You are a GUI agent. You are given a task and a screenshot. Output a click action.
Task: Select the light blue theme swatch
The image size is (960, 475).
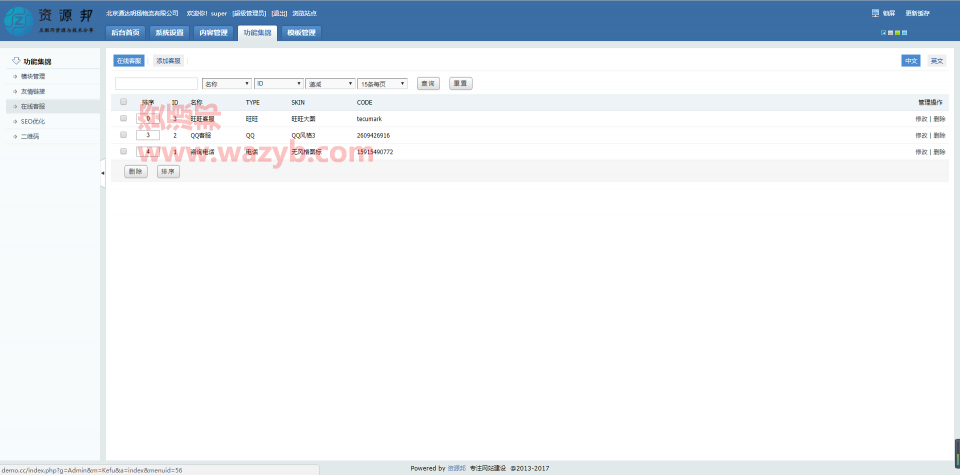905,33
